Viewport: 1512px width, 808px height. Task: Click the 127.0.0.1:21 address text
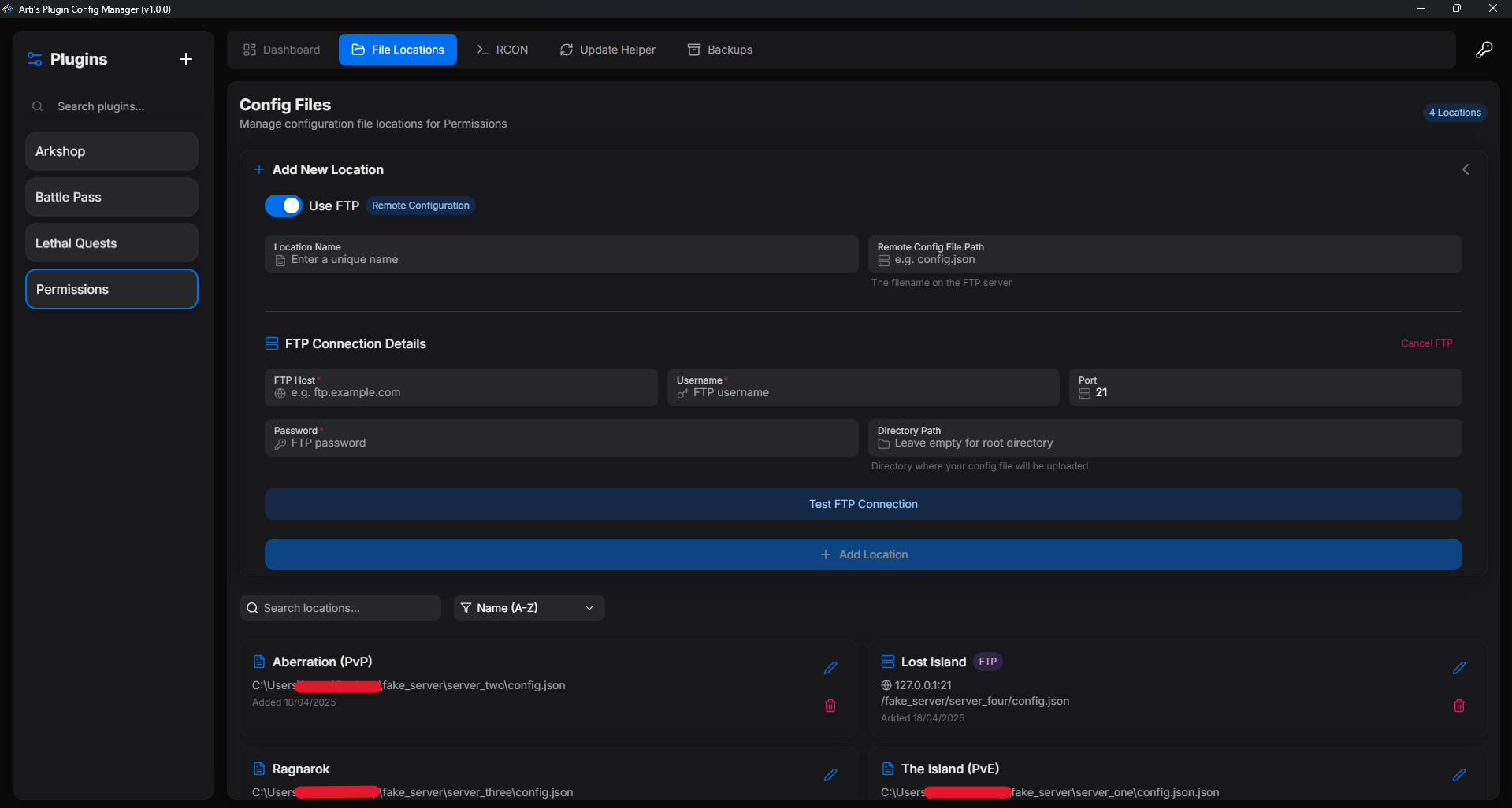pyautogui.click(x=923, y=685)
